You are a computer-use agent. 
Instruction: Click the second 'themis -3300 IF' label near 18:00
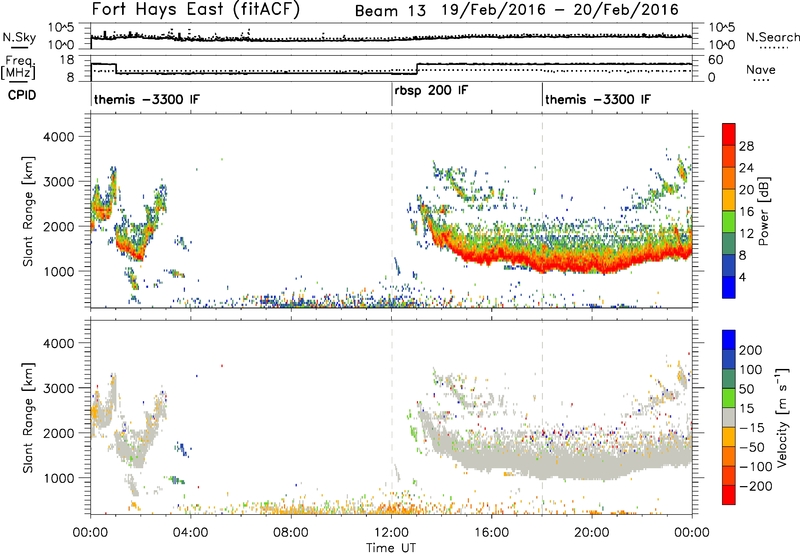(x=598, y=99)
